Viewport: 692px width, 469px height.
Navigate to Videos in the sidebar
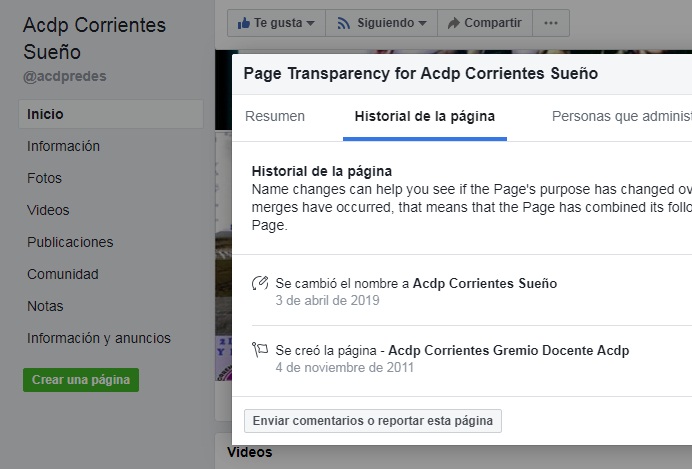tap(48, 210)
